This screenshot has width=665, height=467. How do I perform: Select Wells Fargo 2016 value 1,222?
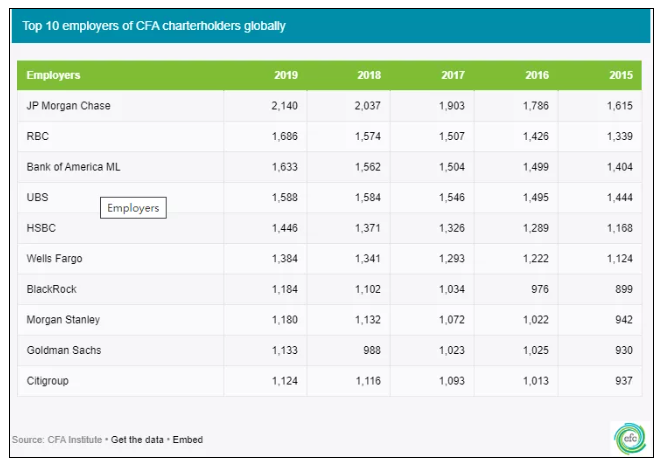[x=536, y=258]
